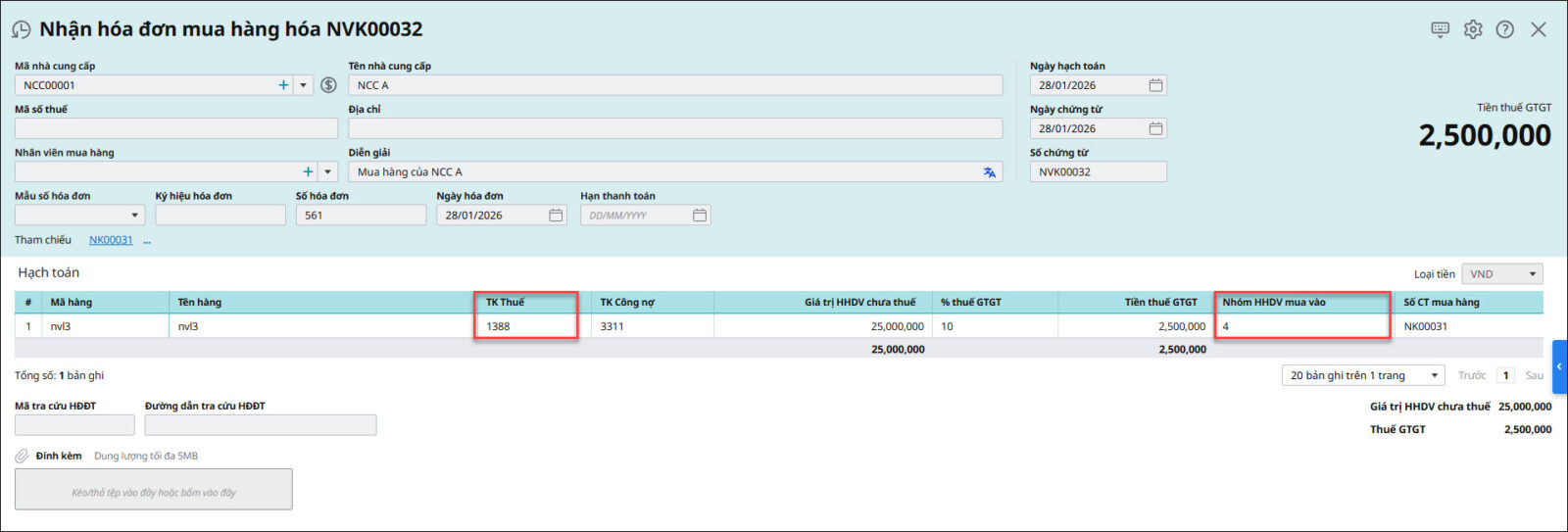
Task: Click the history clock icon beside title
Action: (21, 30)
